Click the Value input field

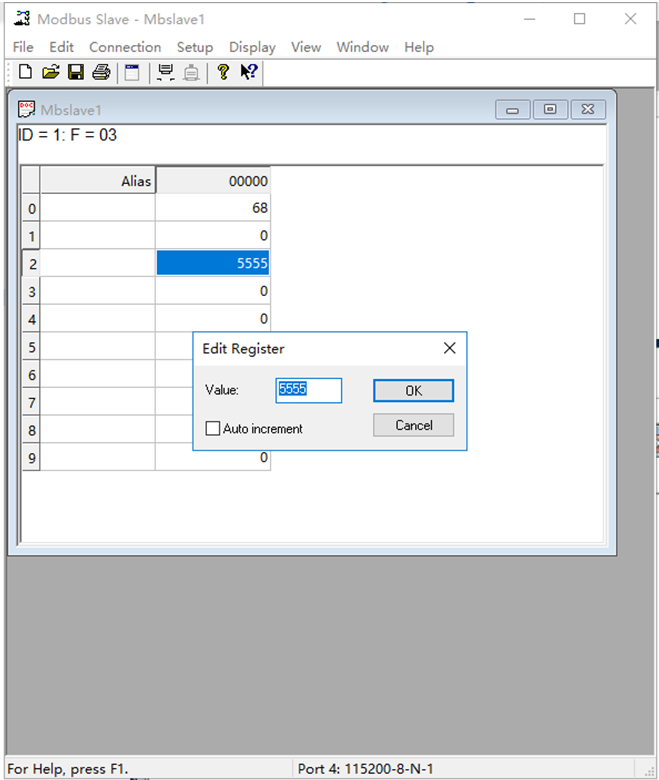[309, 390]
